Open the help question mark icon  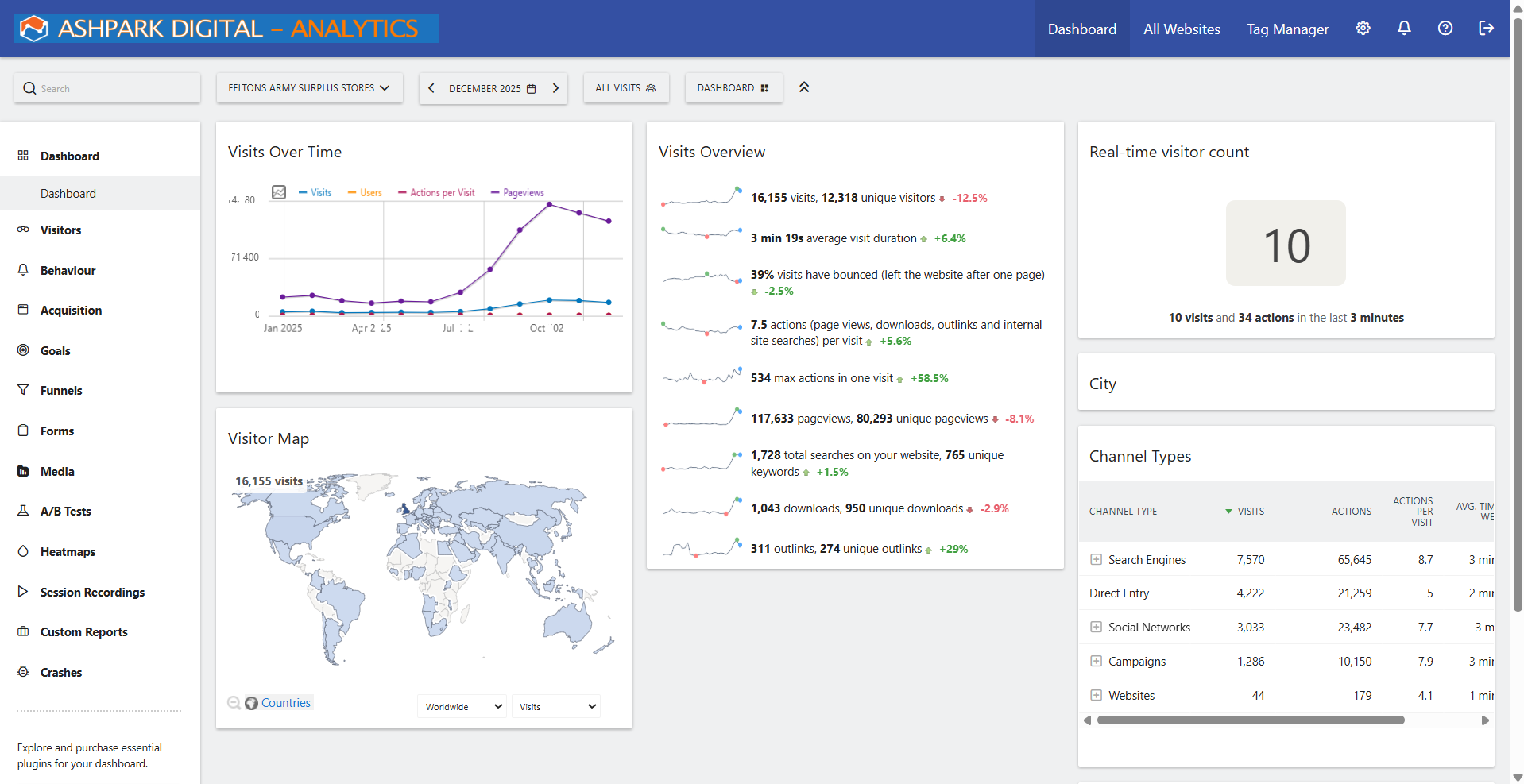[x=1445, y=28]
